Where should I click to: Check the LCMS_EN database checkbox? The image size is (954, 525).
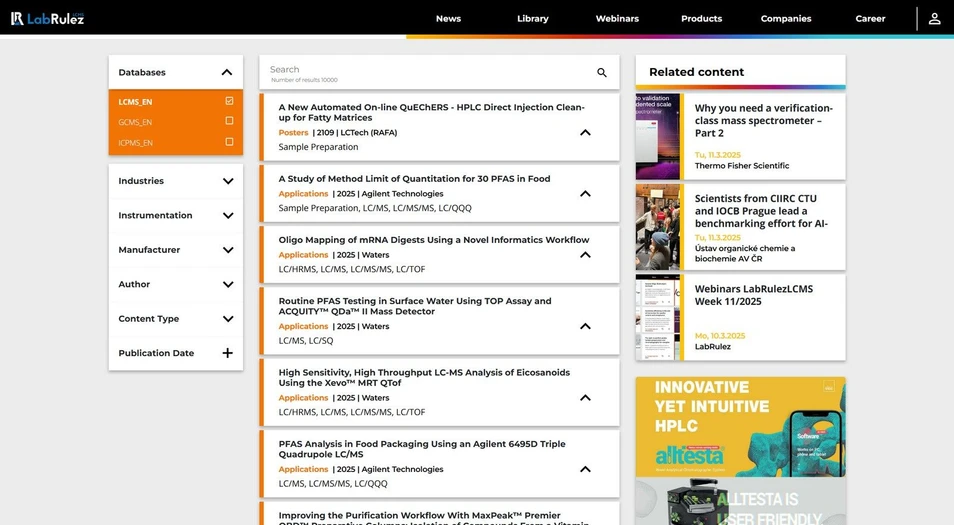click(x=229, y=101)
